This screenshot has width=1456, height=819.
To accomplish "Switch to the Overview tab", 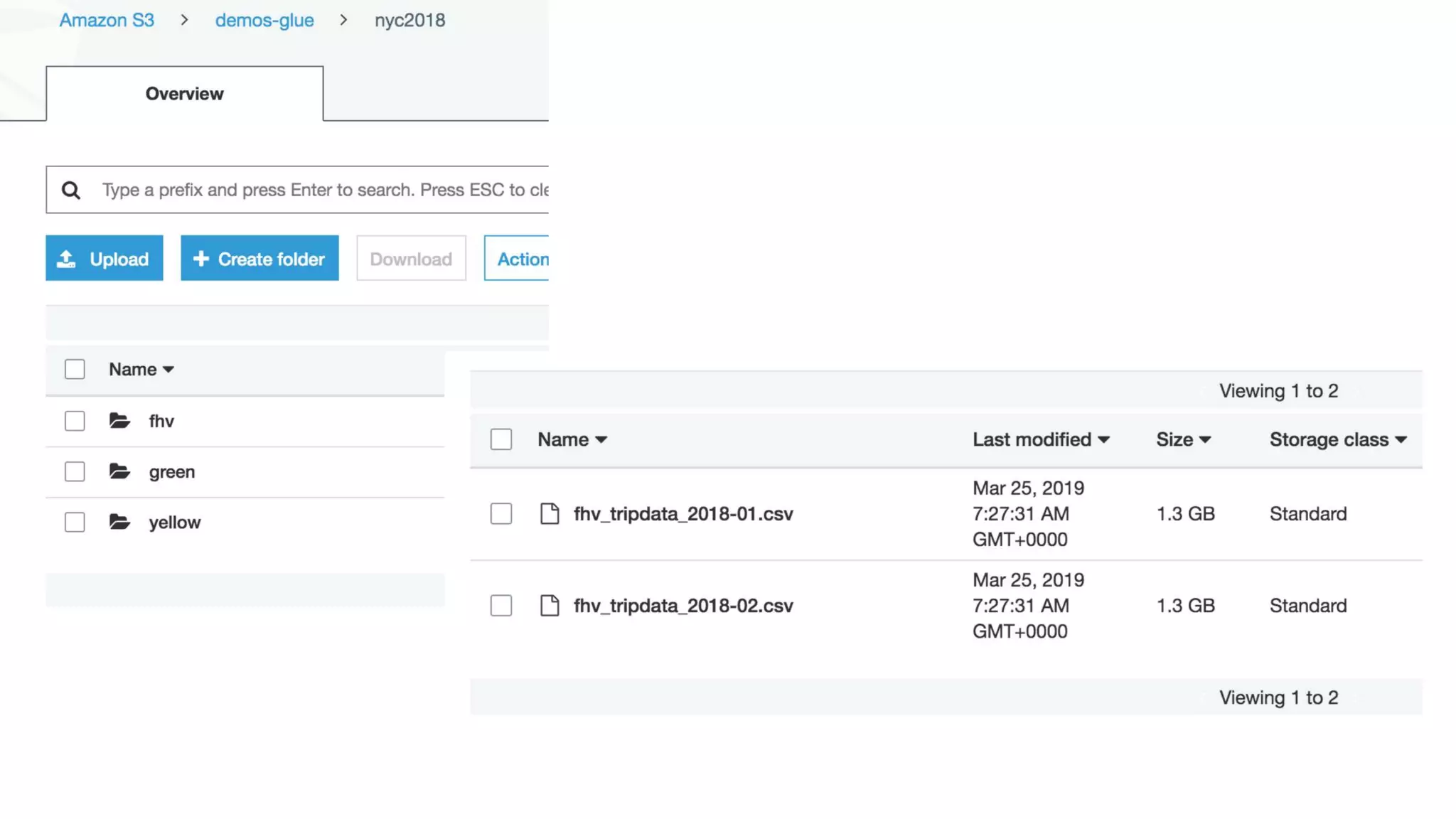I will point(184,94).
